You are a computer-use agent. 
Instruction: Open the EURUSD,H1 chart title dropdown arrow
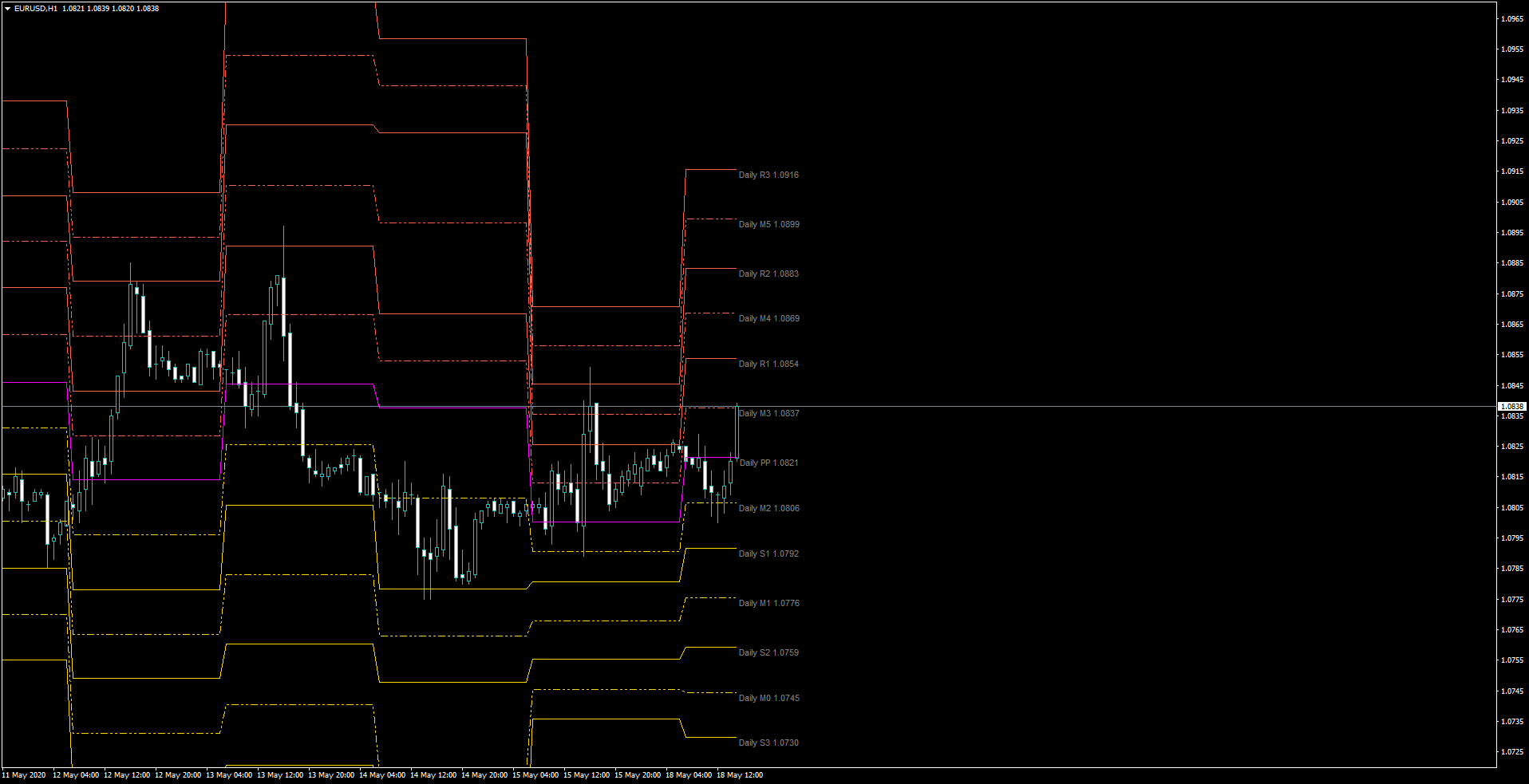(8, 9)
